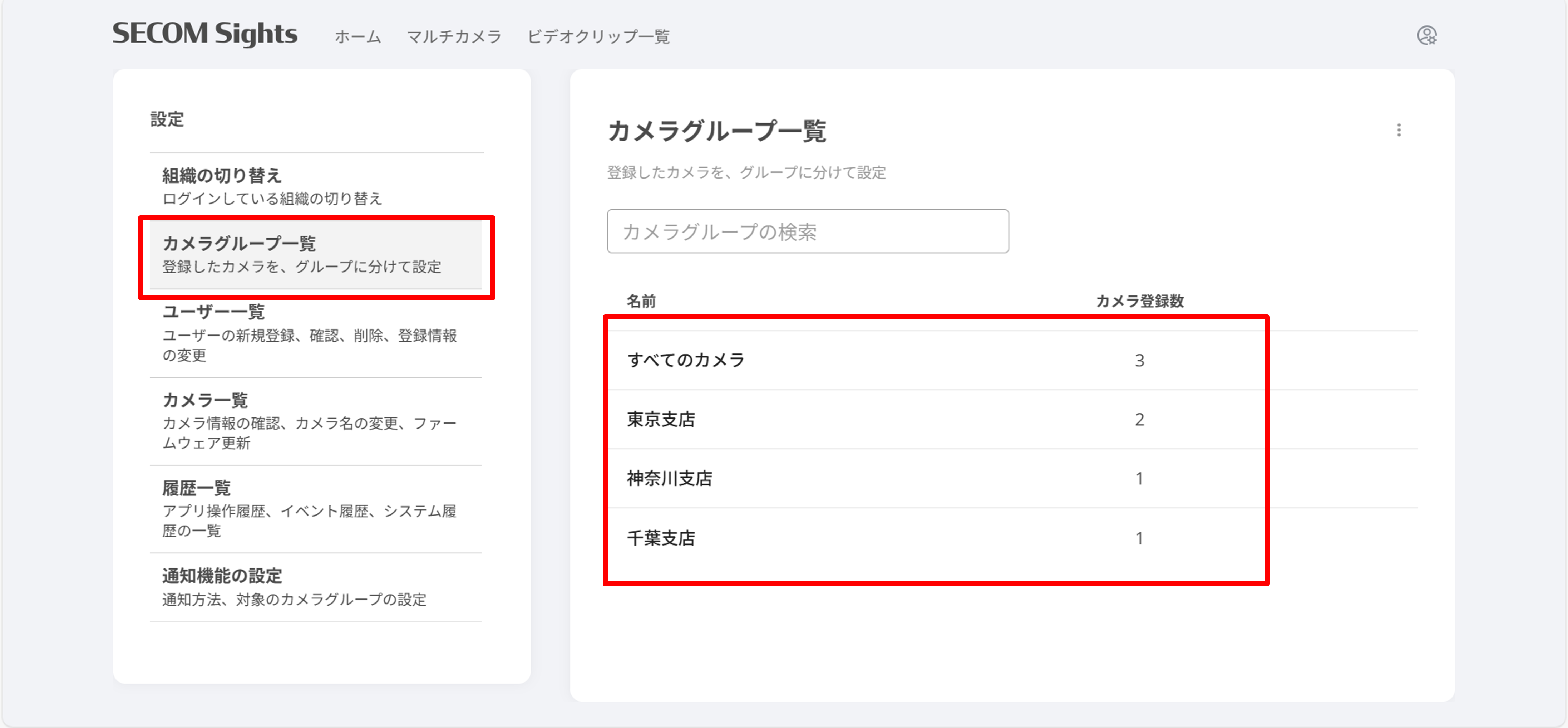
Task: Open ユーザー一覧 in settings menu
Action: click(x=316, y=333)
